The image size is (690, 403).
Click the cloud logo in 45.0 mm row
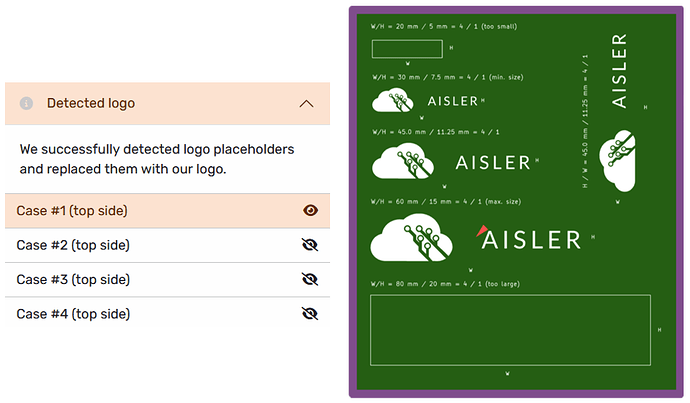(403, 161)
